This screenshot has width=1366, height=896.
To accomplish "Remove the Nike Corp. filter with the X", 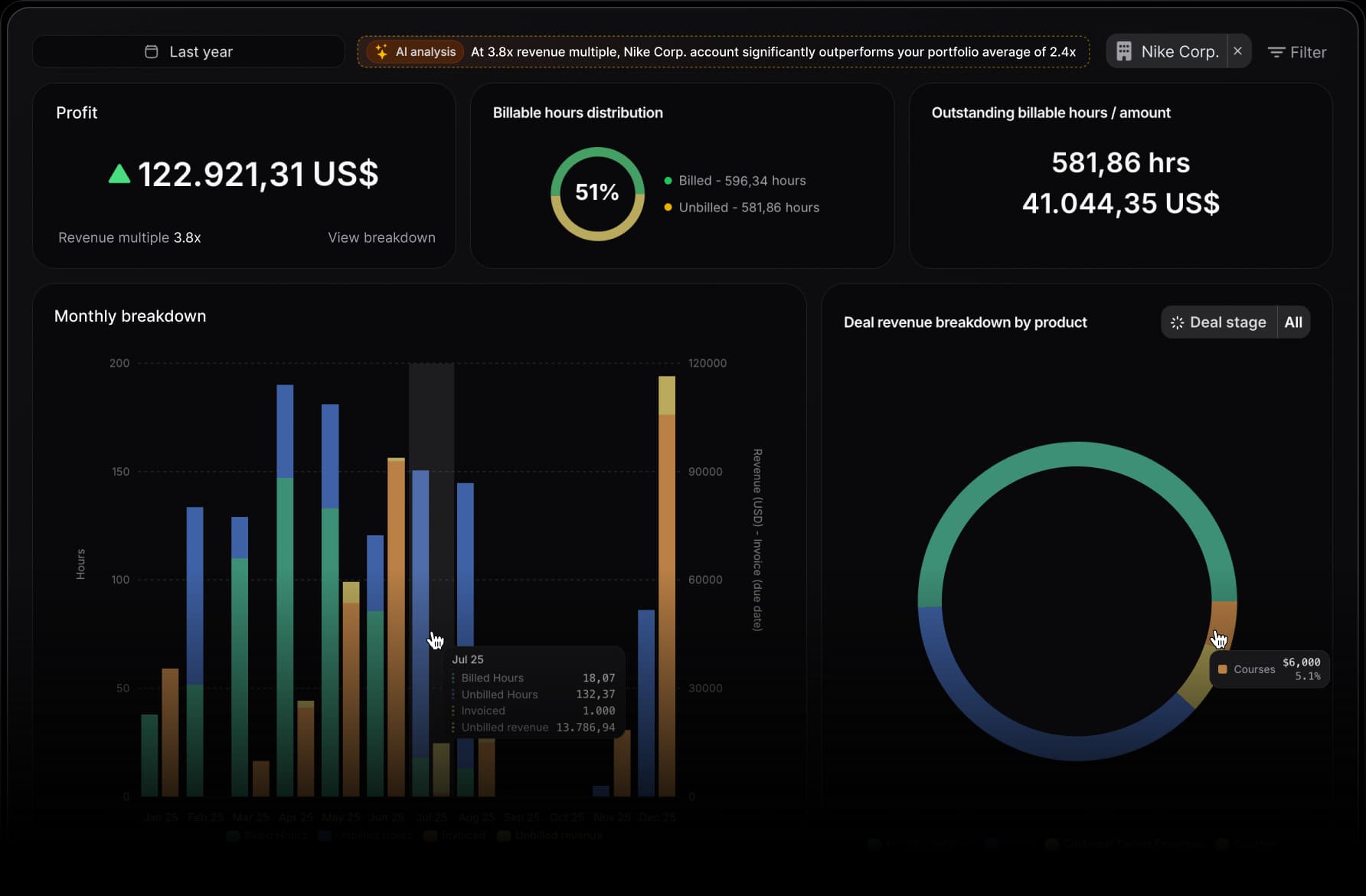I will point(1237,51).
